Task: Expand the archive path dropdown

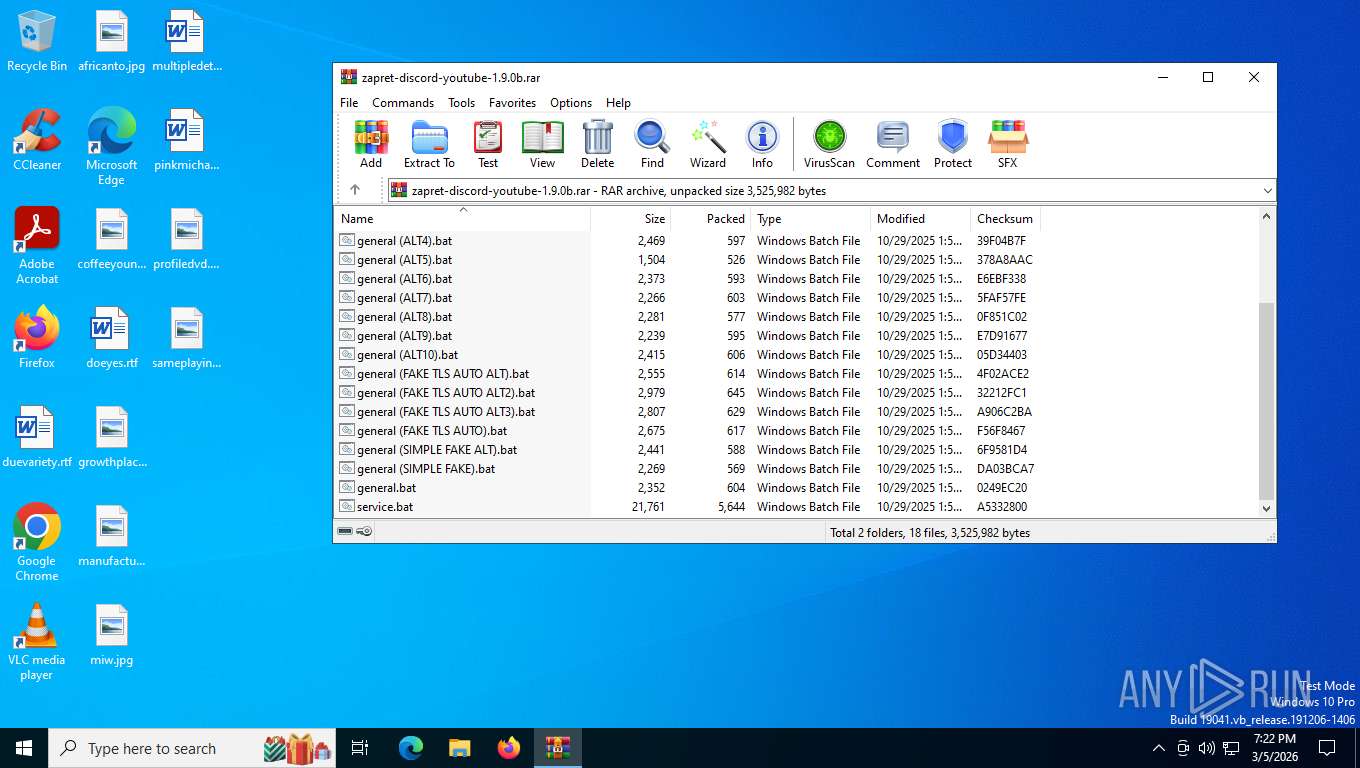Action: pyautogui.click(x=1267, y=190)
